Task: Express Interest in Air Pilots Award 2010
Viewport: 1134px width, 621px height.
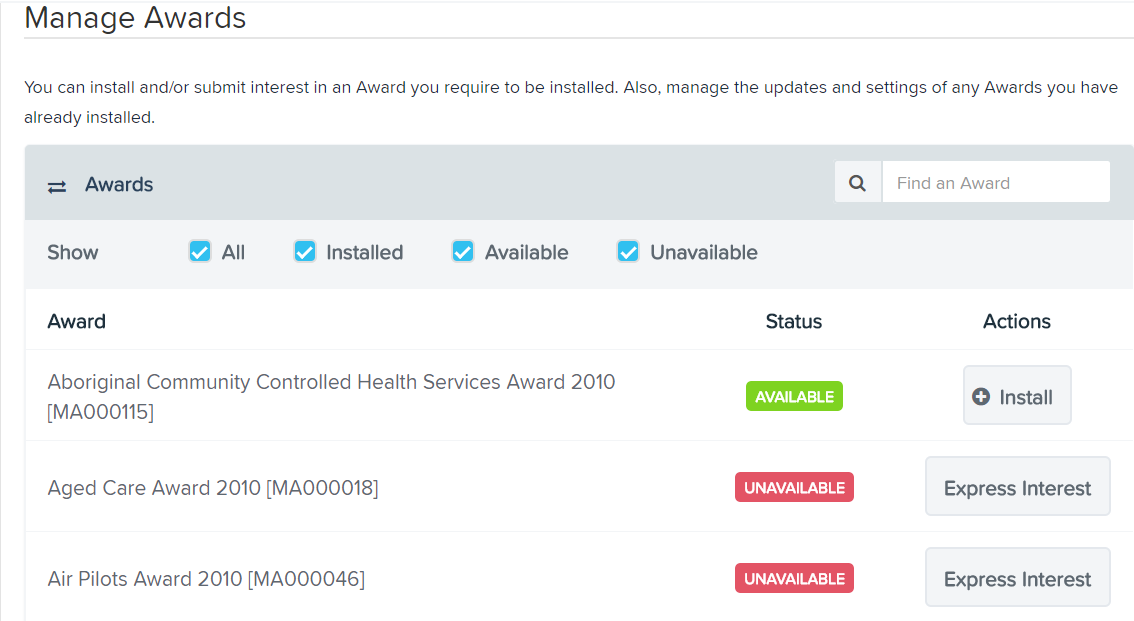Action: pyautogui.click(x=1018, y=578)
